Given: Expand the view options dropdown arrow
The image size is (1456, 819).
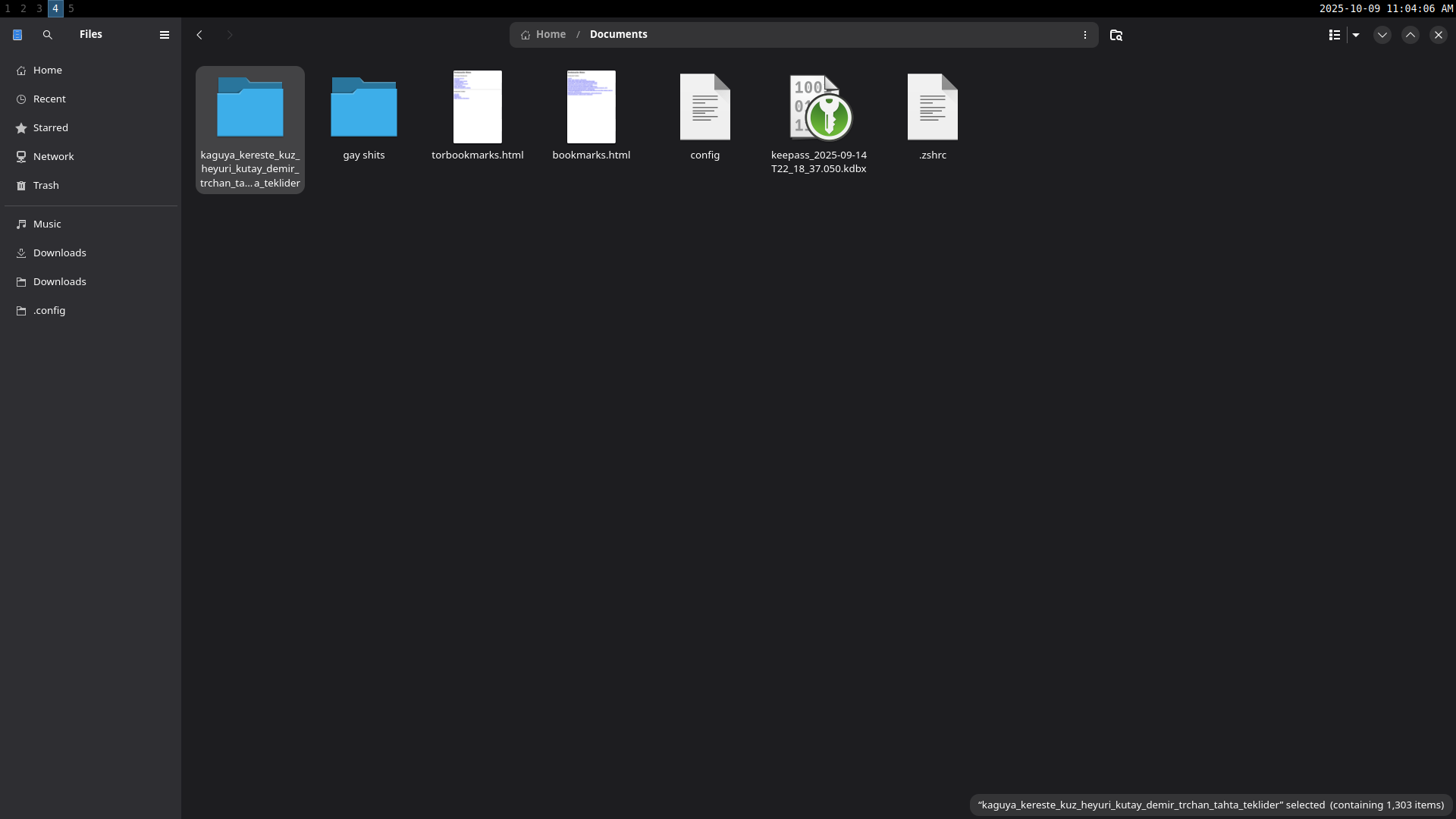Looking at the screenshot, I should [1356, 35].
